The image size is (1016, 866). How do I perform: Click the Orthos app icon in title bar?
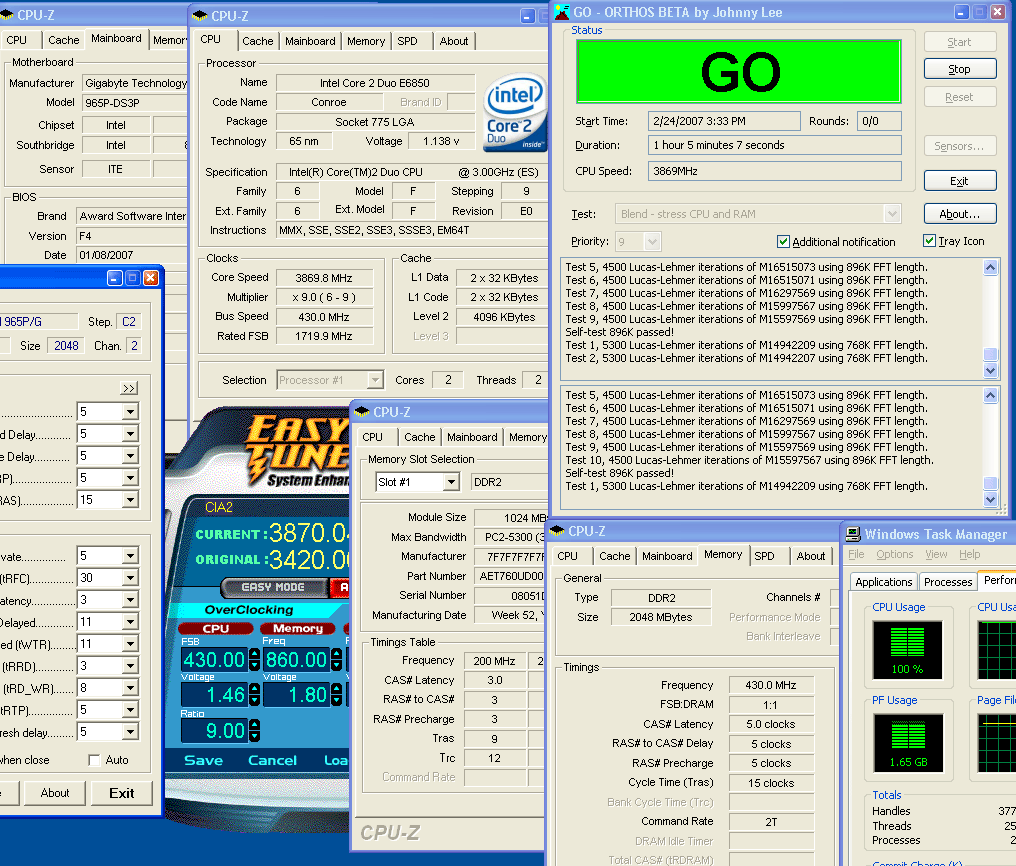pos(561,12)
